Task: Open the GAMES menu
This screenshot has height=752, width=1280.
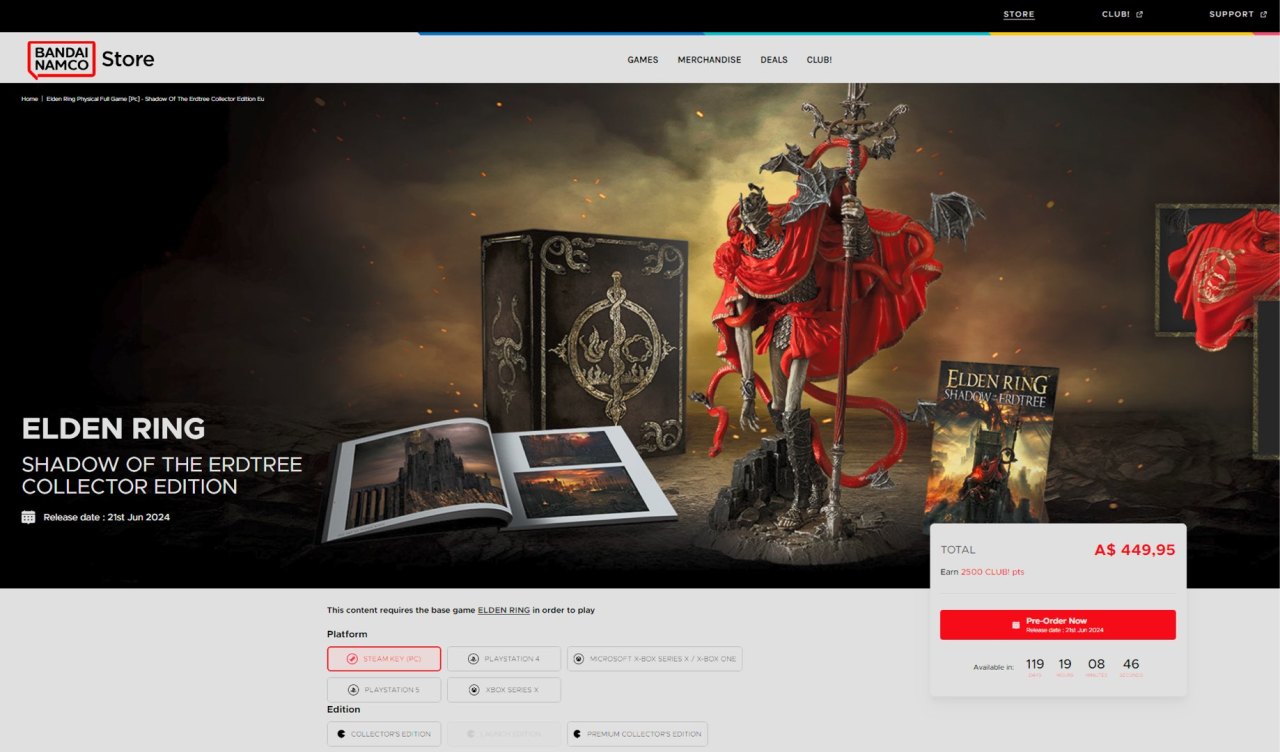Action: [x=643, y=60]
